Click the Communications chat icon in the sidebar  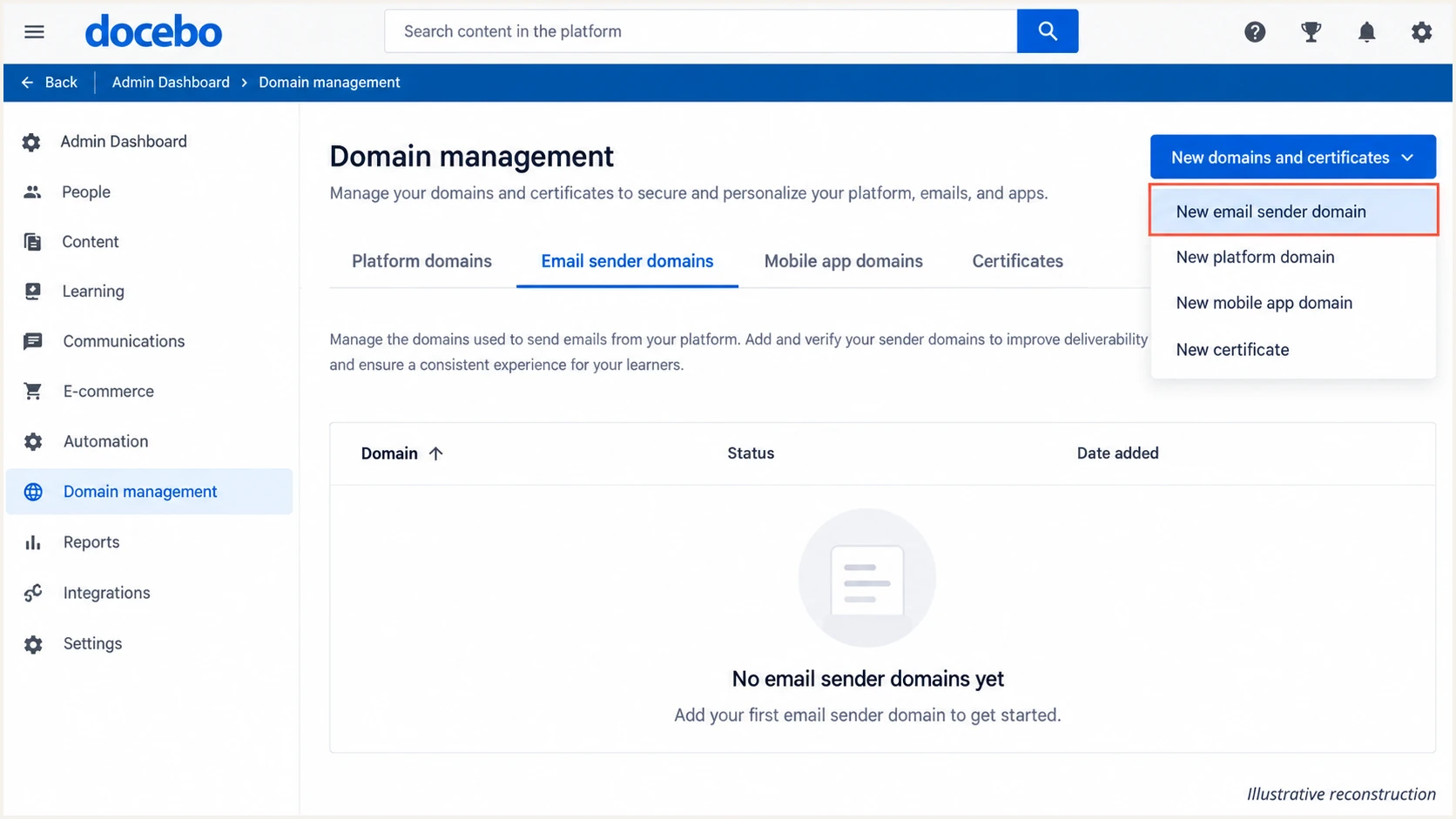32,341
